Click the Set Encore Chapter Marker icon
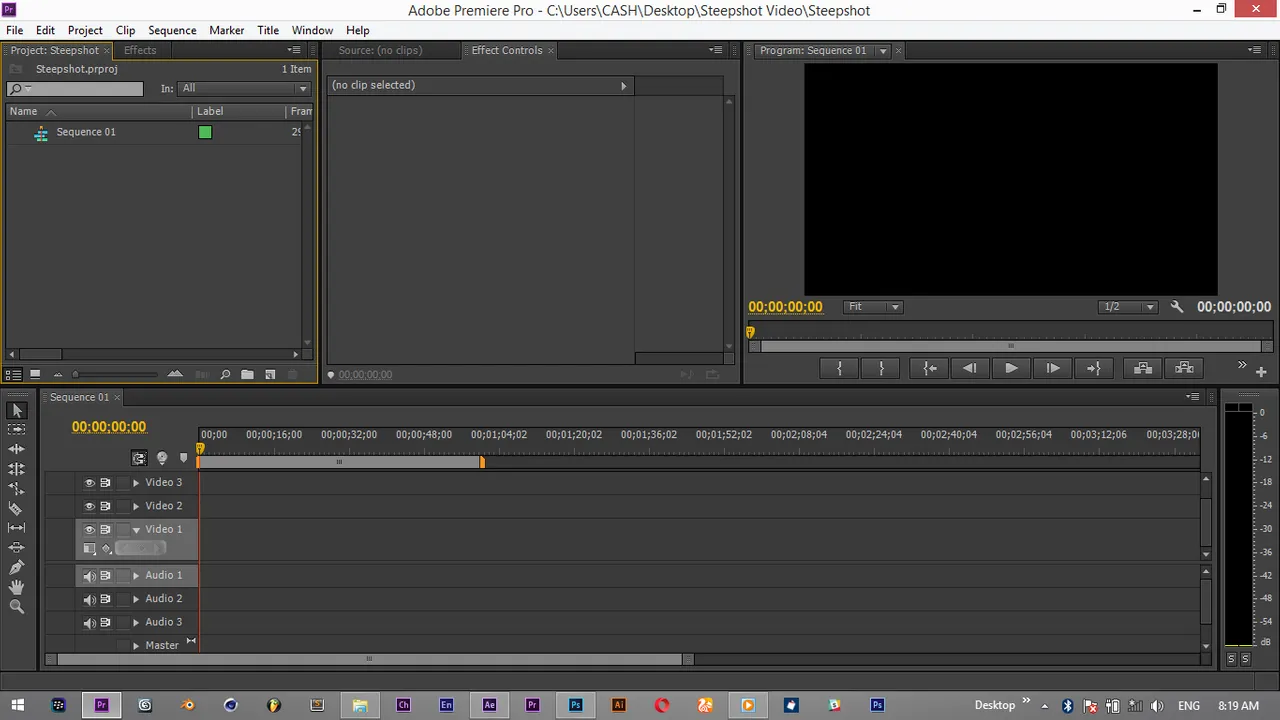 point(162,458)
